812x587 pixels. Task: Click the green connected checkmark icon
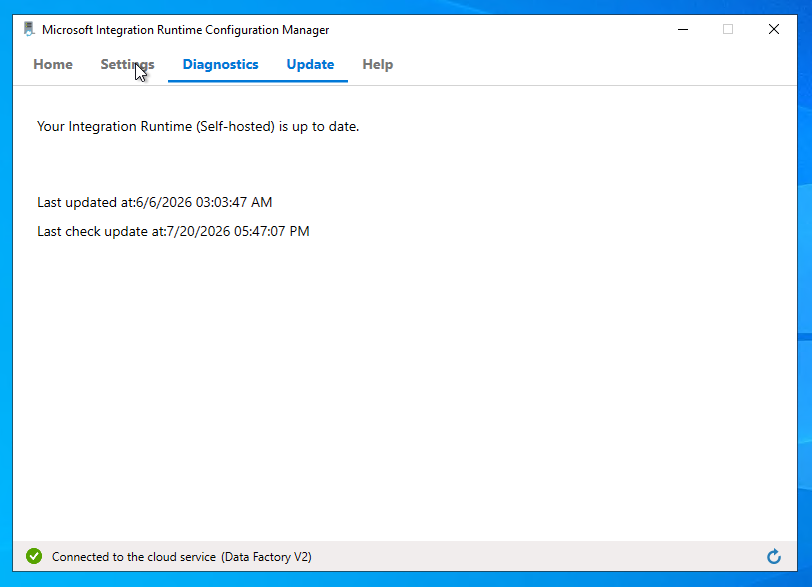pyautogui.click(x=34, y=556)
